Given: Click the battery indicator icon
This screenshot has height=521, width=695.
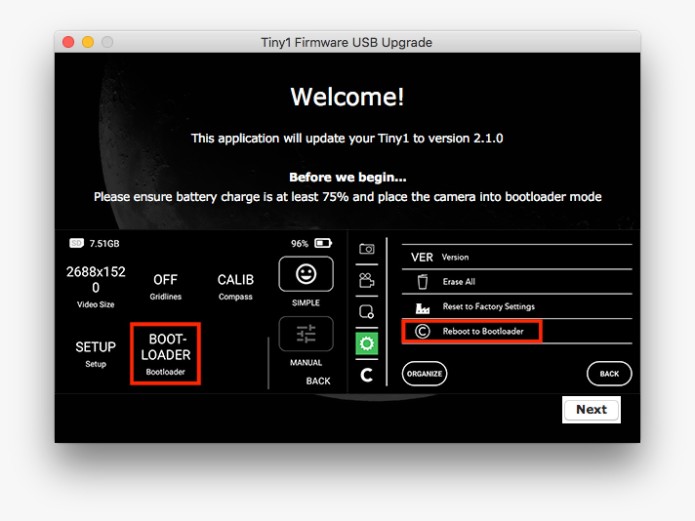Looking at the screenshot, I should pyautogui.click(x=323, y=243).
